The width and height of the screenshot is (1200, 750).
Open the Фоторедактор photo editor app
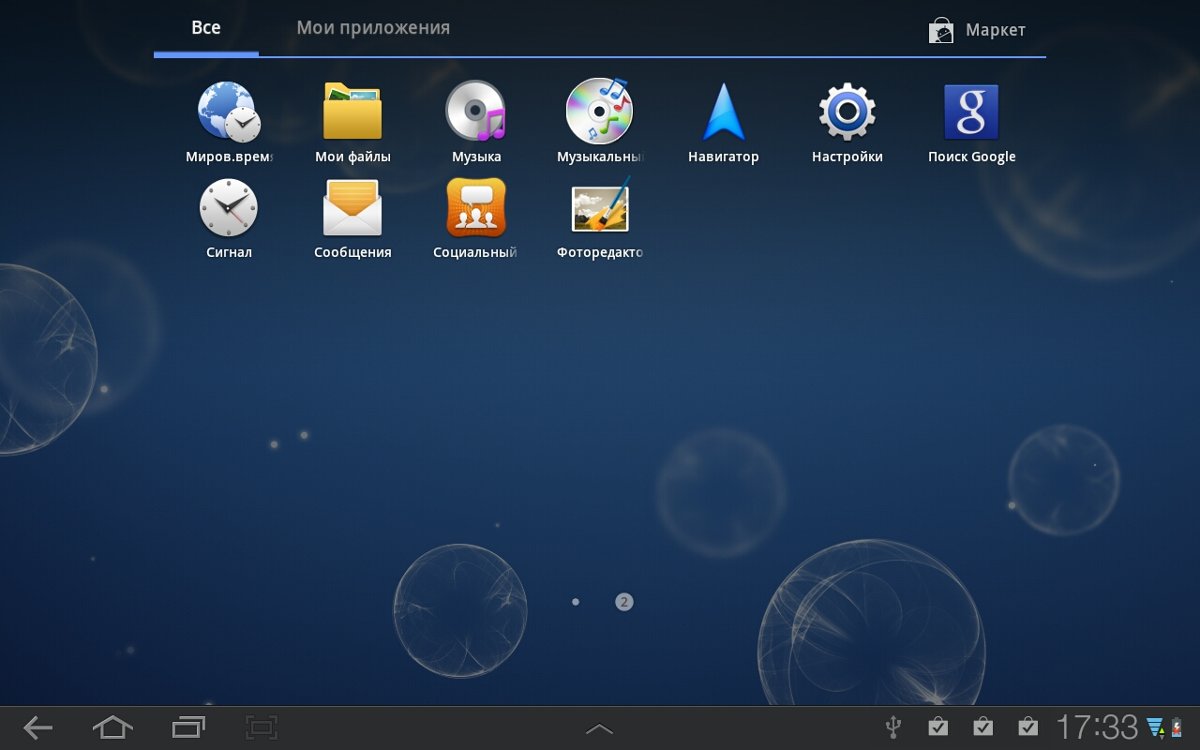coord(599,209)
